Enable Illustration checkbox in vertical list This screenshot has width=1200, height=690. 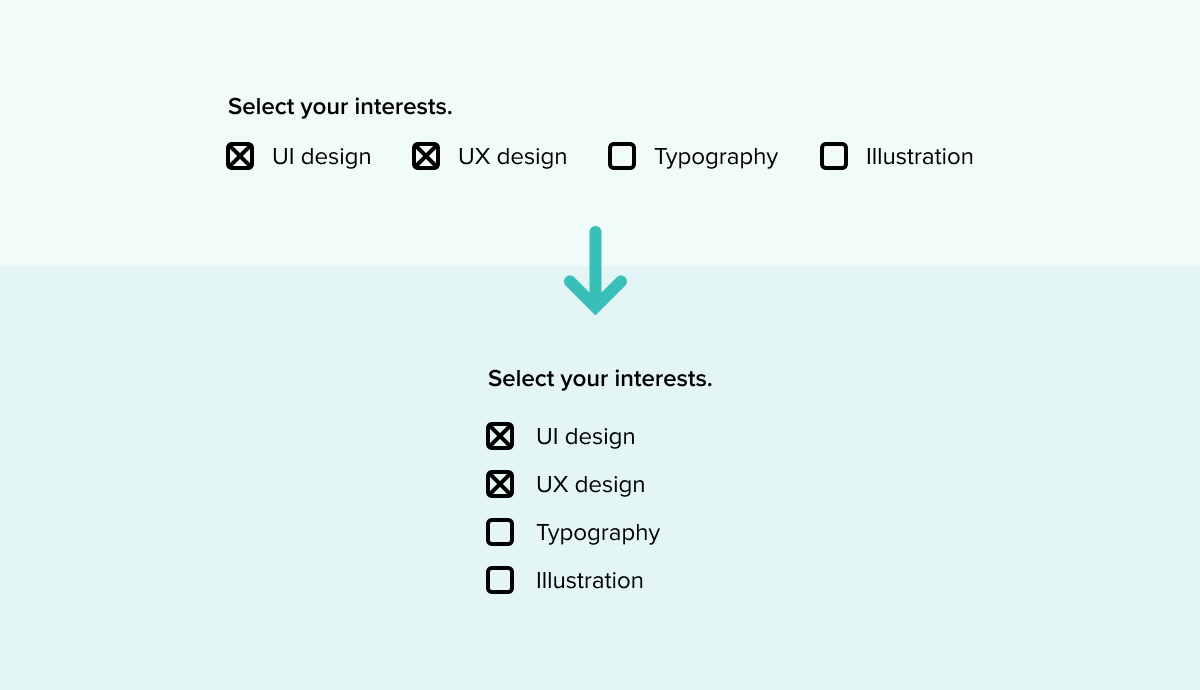click(500, 580)
